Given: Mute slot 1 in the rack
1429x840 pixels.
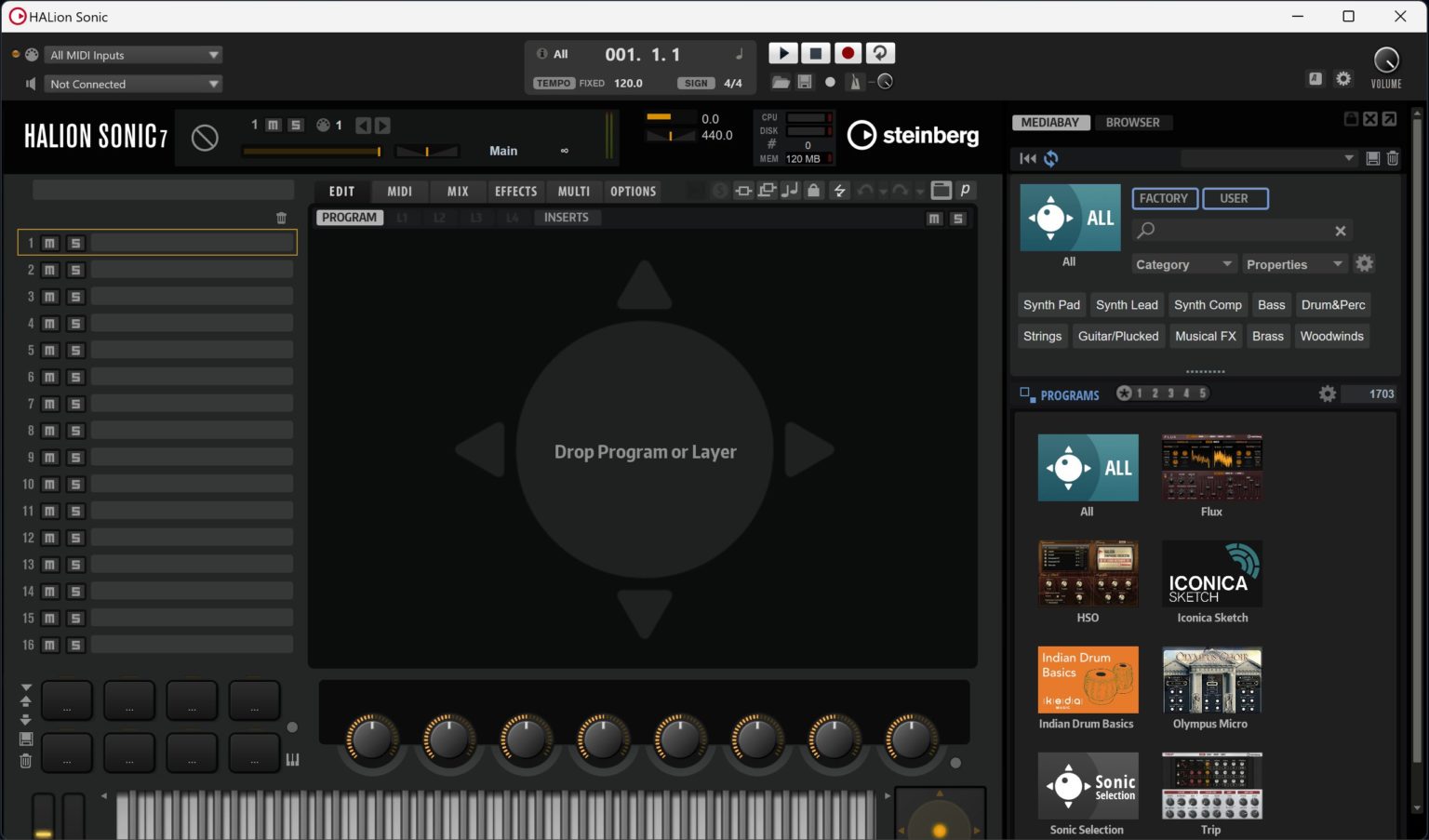Looking at the screenshot, I should coord(50,243).
